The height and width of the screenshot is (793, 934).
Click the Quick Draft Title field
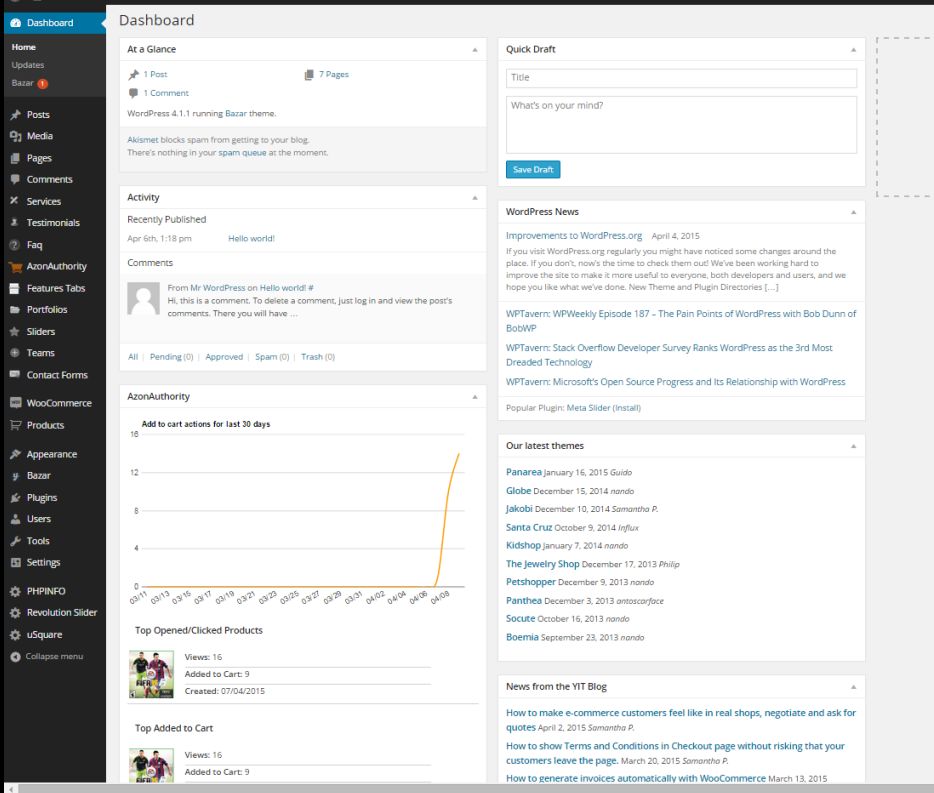(x=681, y=78)
